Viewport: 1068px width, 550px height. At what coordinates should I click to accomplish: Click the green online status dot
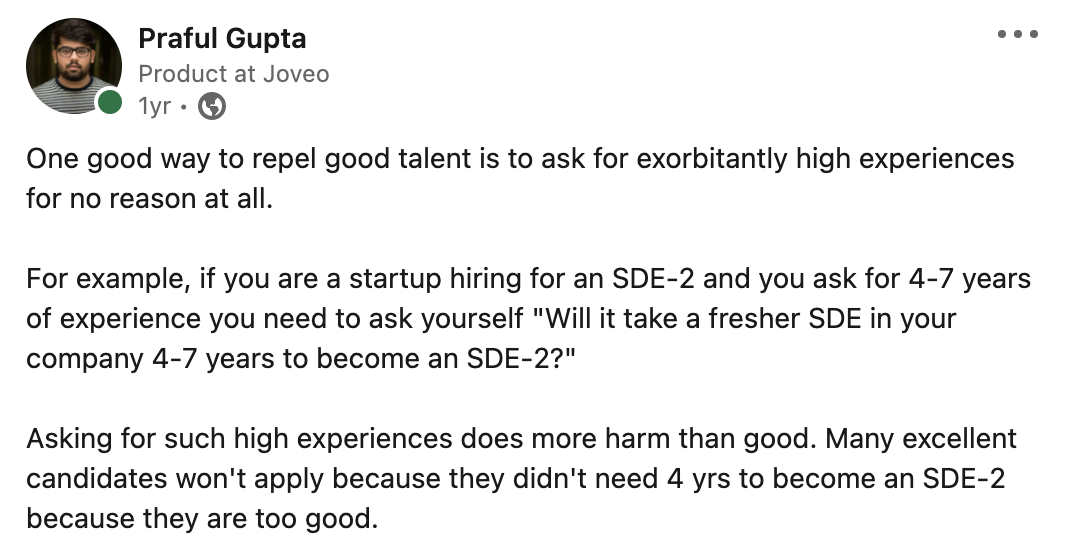coord(109,101)
